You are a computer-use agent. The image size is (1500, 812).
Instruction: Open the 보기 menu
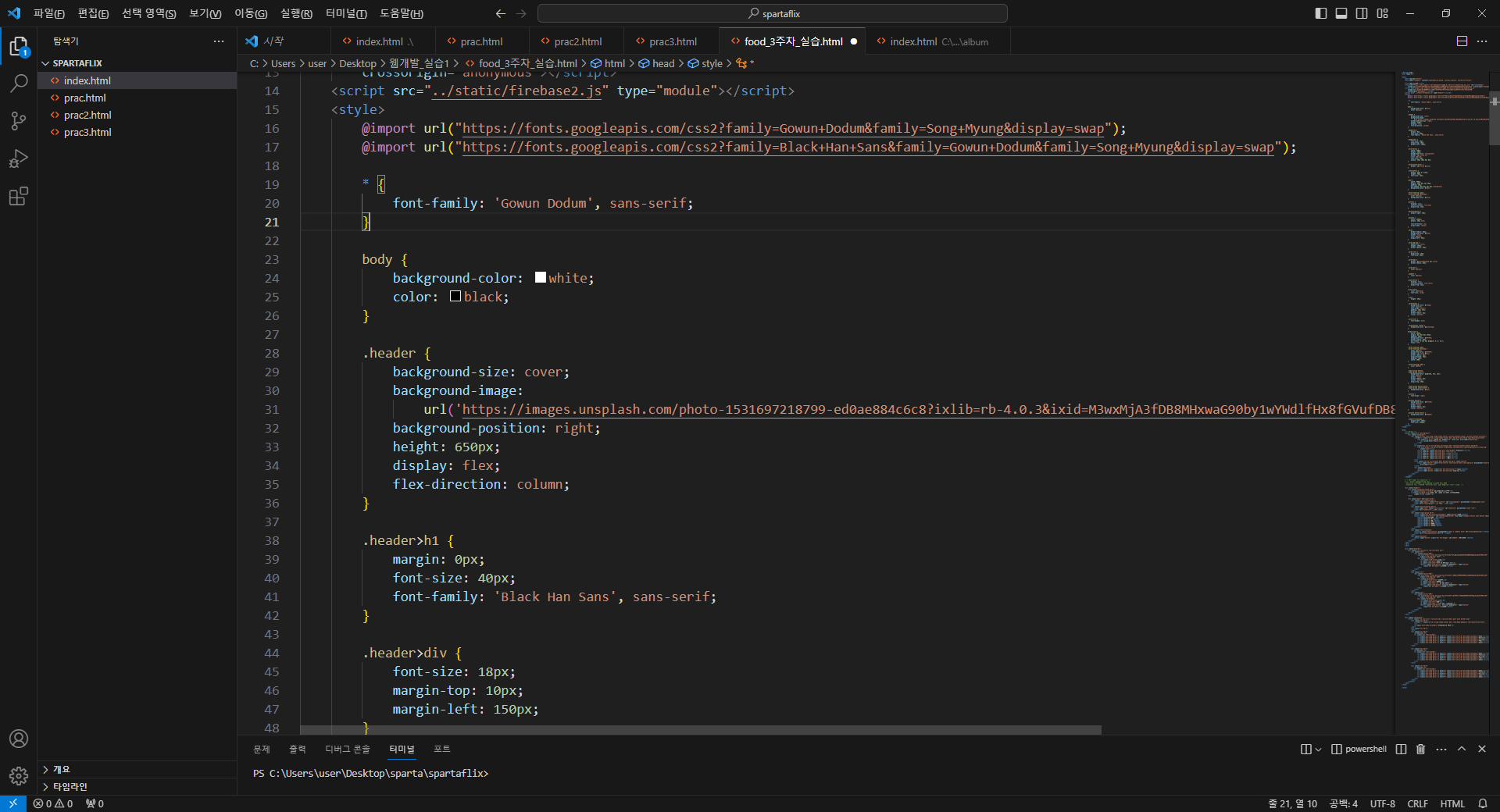pyautogui.click(x=205, y=13)
